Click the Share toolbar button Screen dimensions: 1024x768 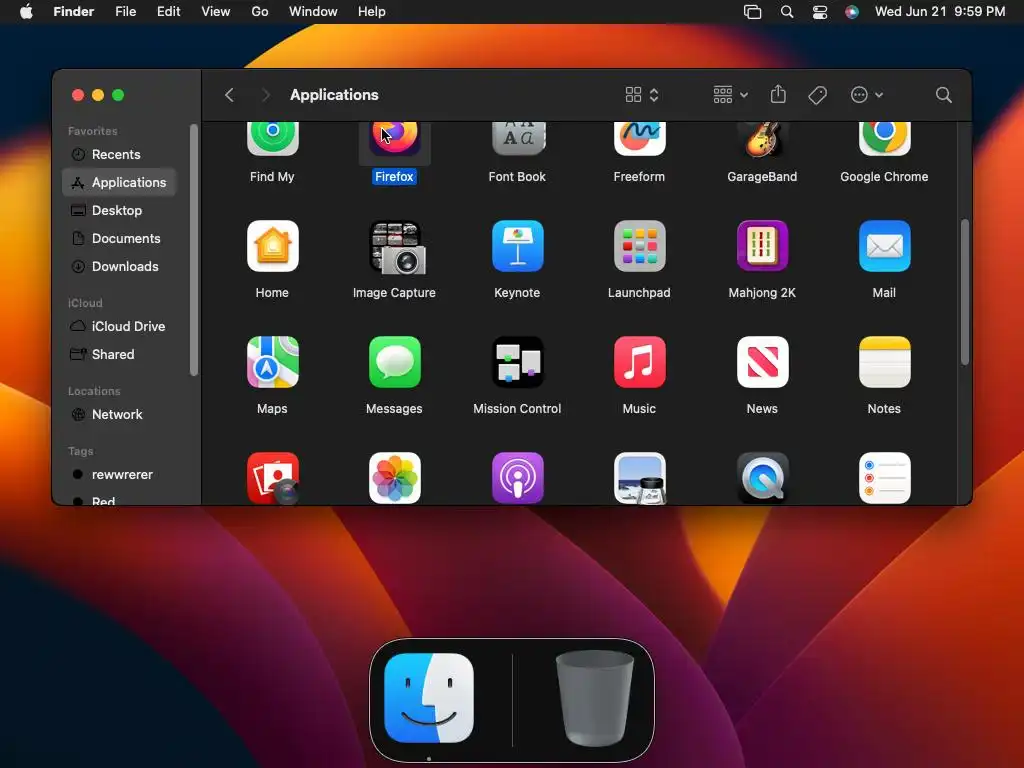click(778, 95)
